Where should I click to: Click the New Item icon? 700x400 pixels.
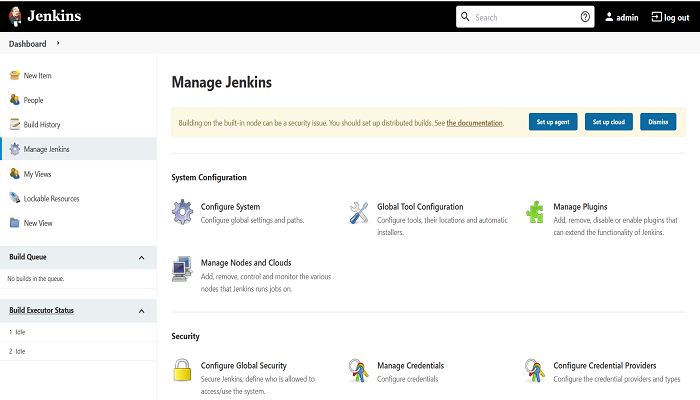[x=15, y=75]
